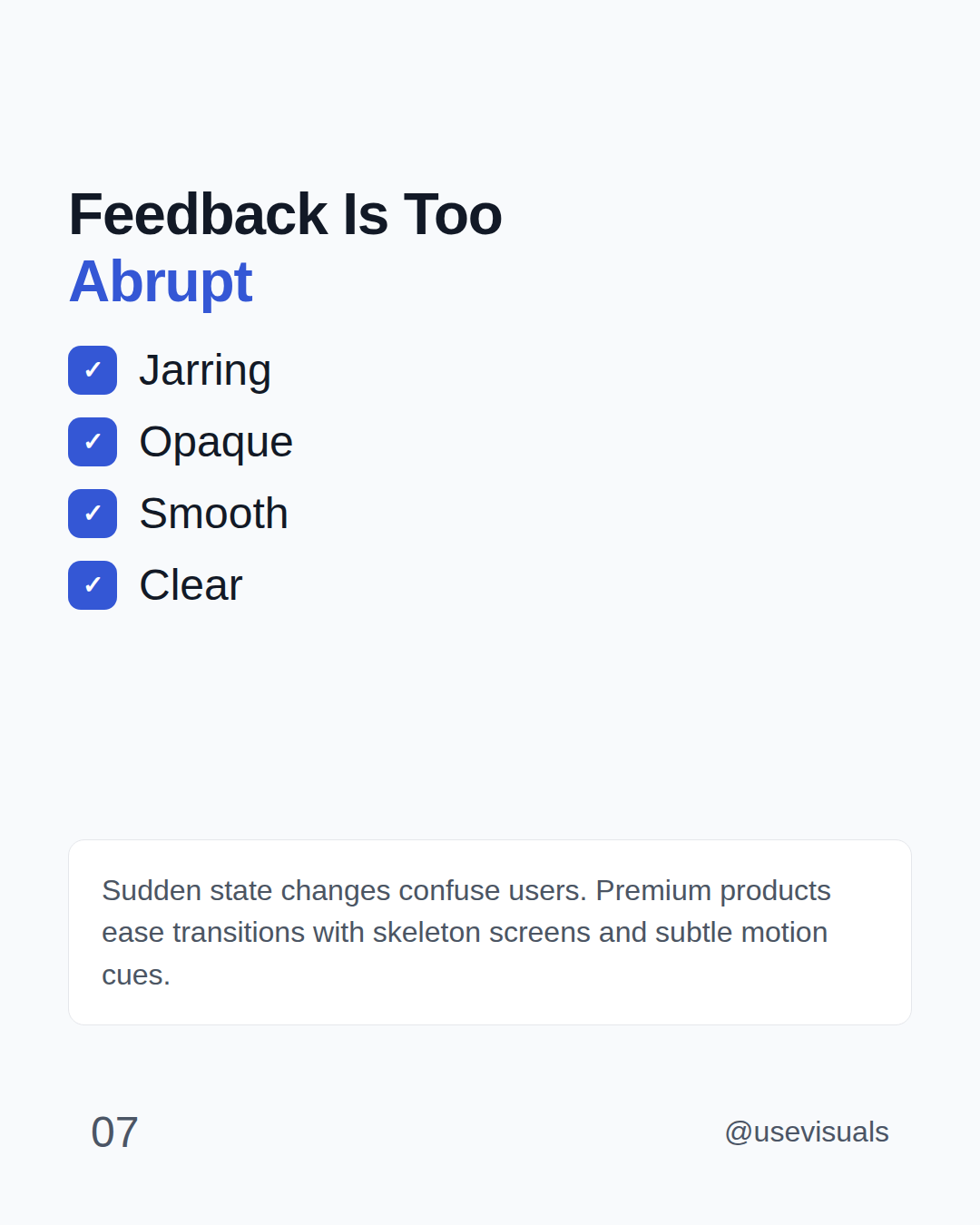Select the blue Abrupt heading word
Image resolution: width=980 pixels, height=1225 pixels.
(161, 282)
